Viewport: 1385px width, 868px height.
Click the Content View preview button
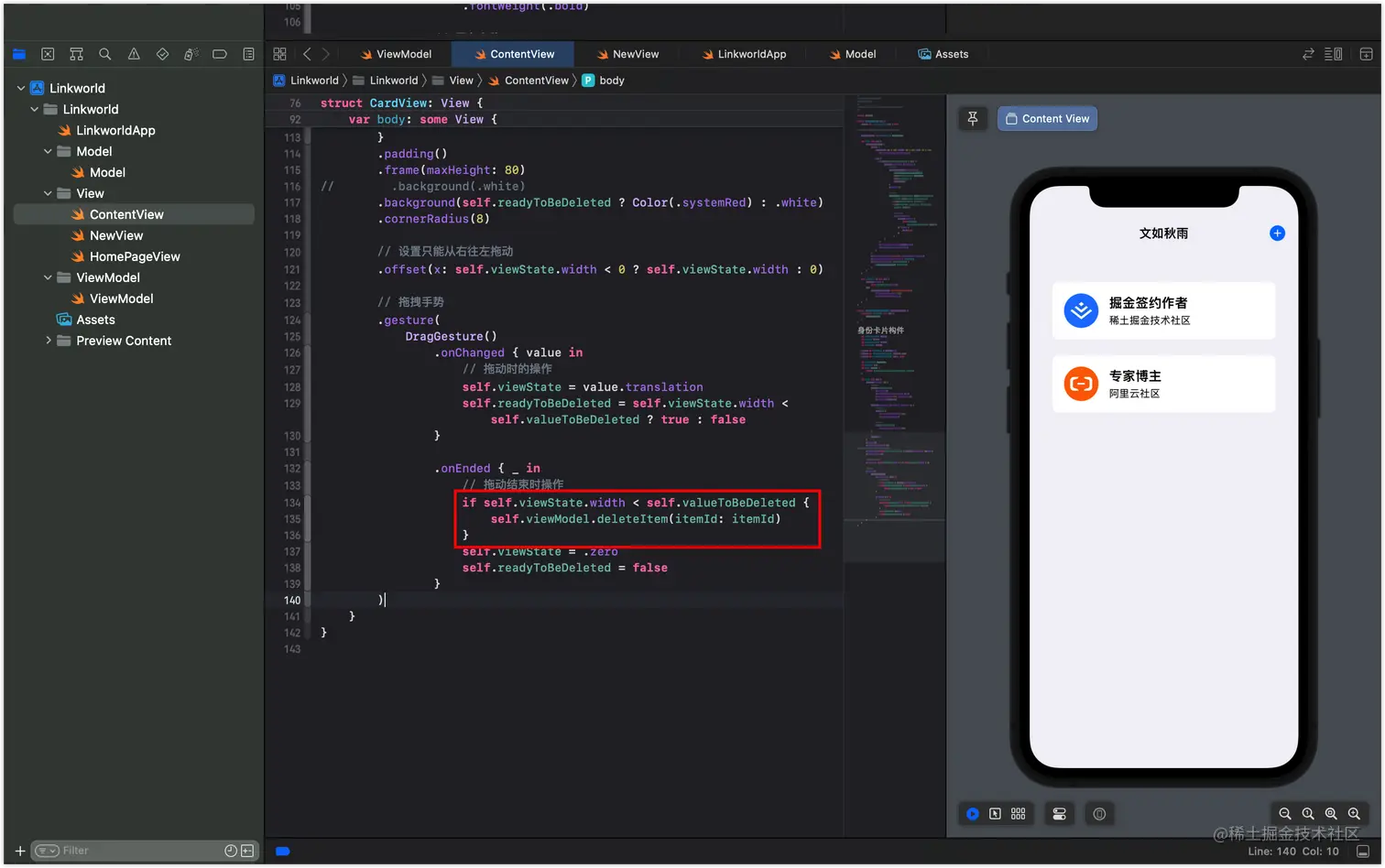point(1047,118)
